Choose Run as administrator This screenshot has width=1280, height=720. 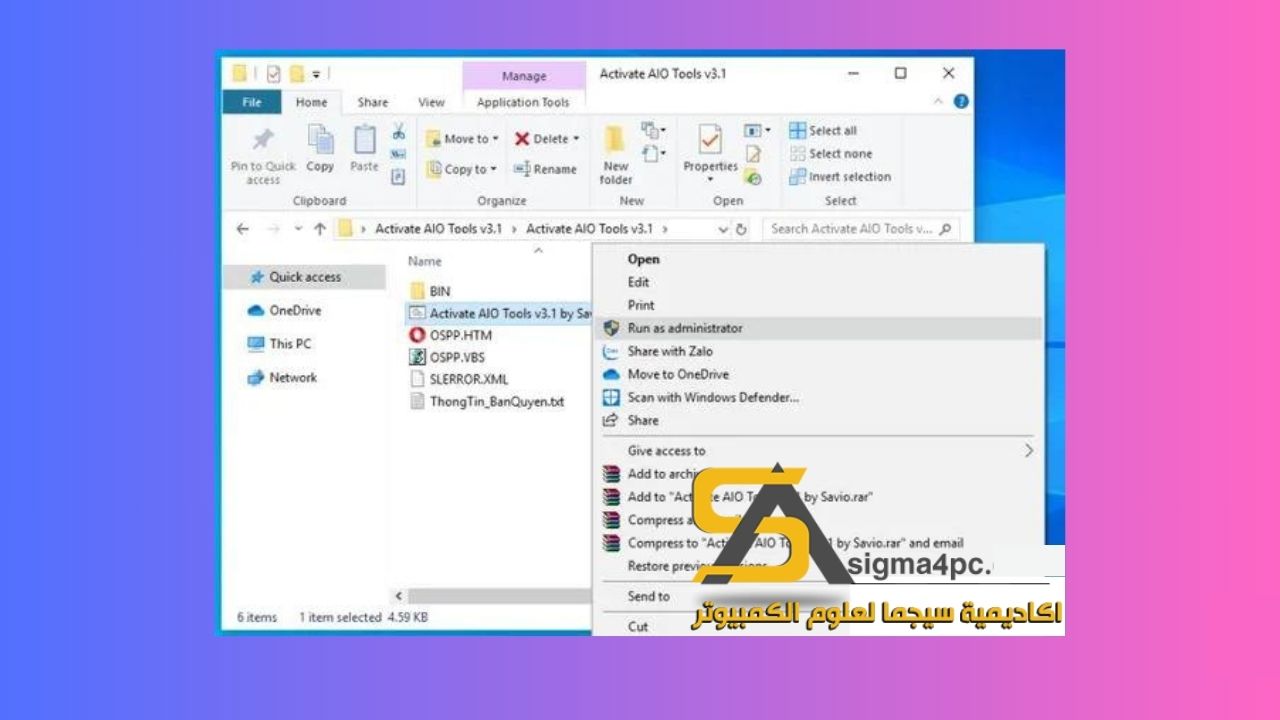818,328
